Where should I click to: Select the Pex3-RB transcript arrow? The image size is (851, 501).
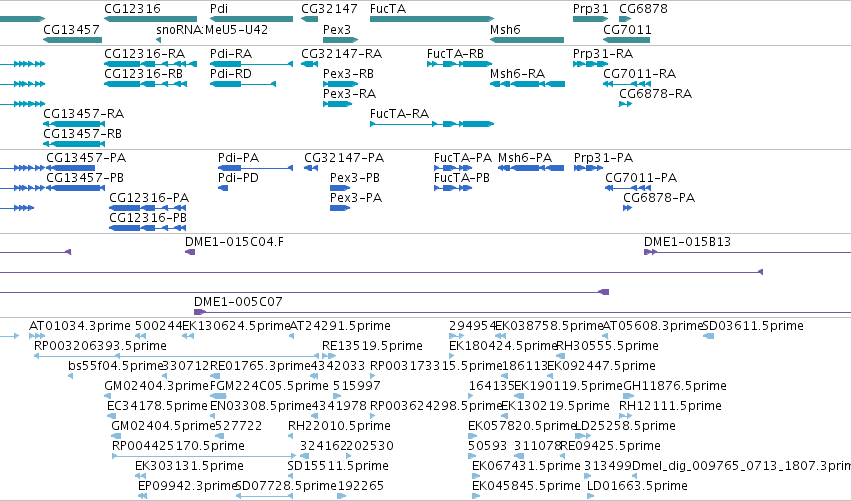pyautogui.click(x=340, y=84)
